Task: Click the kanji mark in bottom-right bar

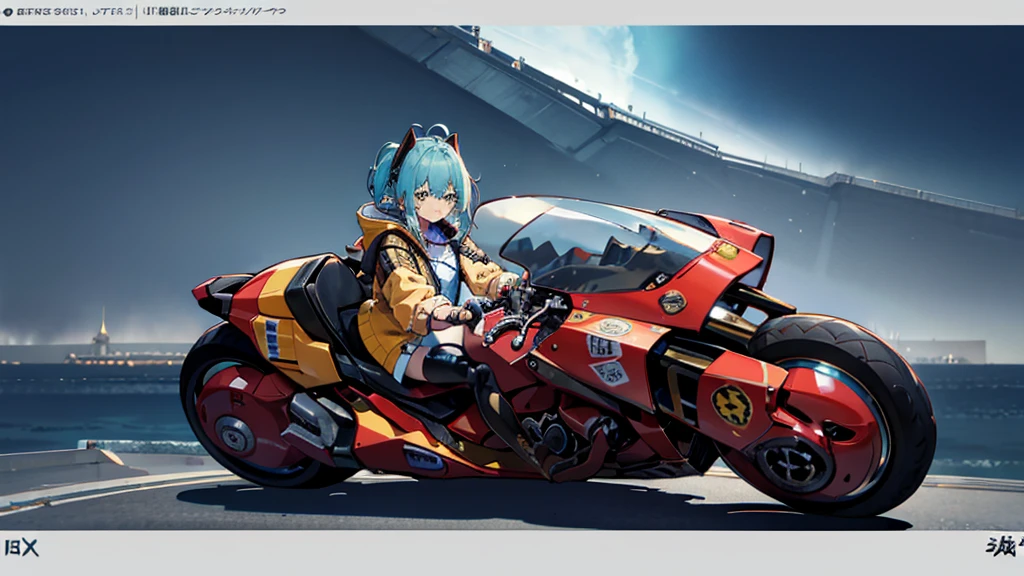Action: coord(1004,546)
